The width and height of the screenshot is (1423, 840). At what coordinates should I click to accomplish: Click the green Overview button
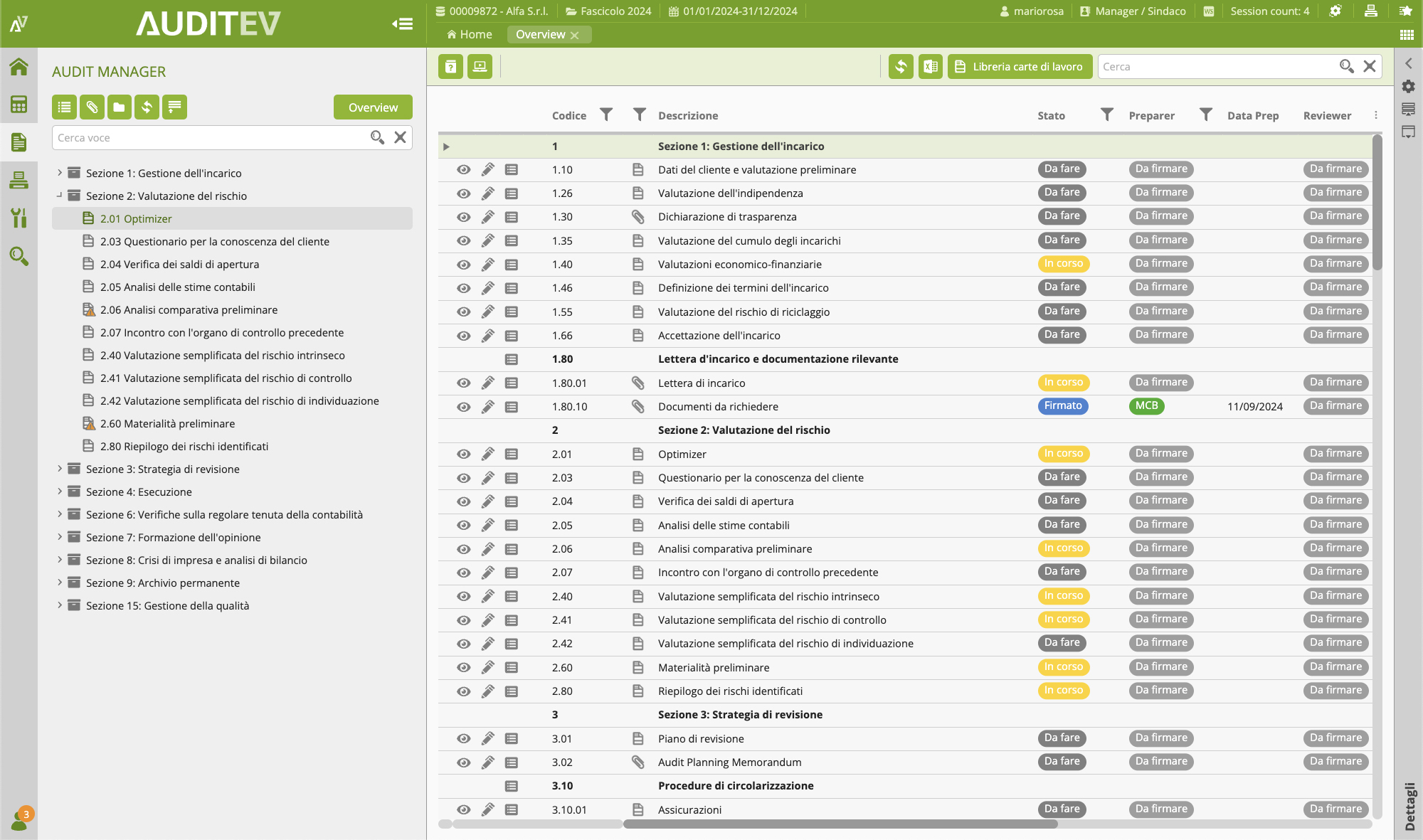[x=373, y=107]
